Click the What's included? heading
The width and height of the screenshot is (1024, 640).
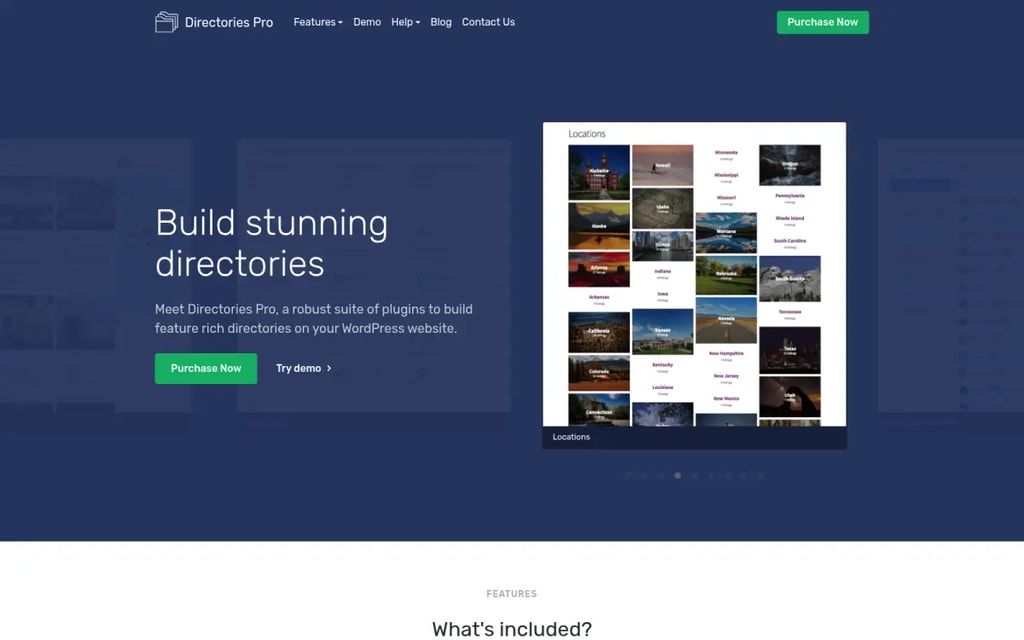(x=512, y=628)
